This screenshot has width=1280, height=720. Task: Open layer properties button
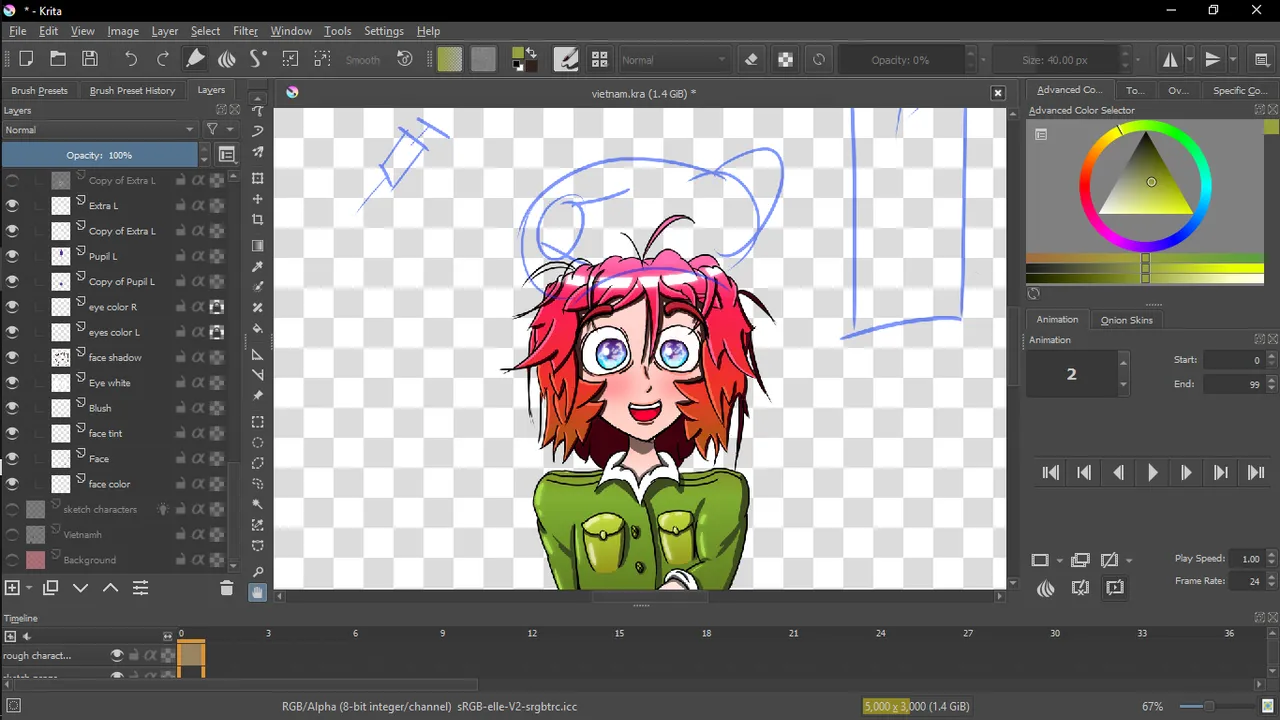tap(141, 588)
